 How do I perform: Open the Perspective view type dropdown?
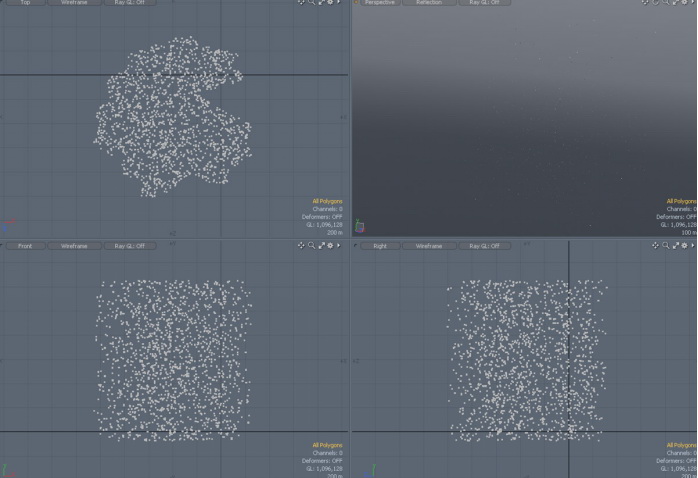pyautogui.click(x=380, y=3)
